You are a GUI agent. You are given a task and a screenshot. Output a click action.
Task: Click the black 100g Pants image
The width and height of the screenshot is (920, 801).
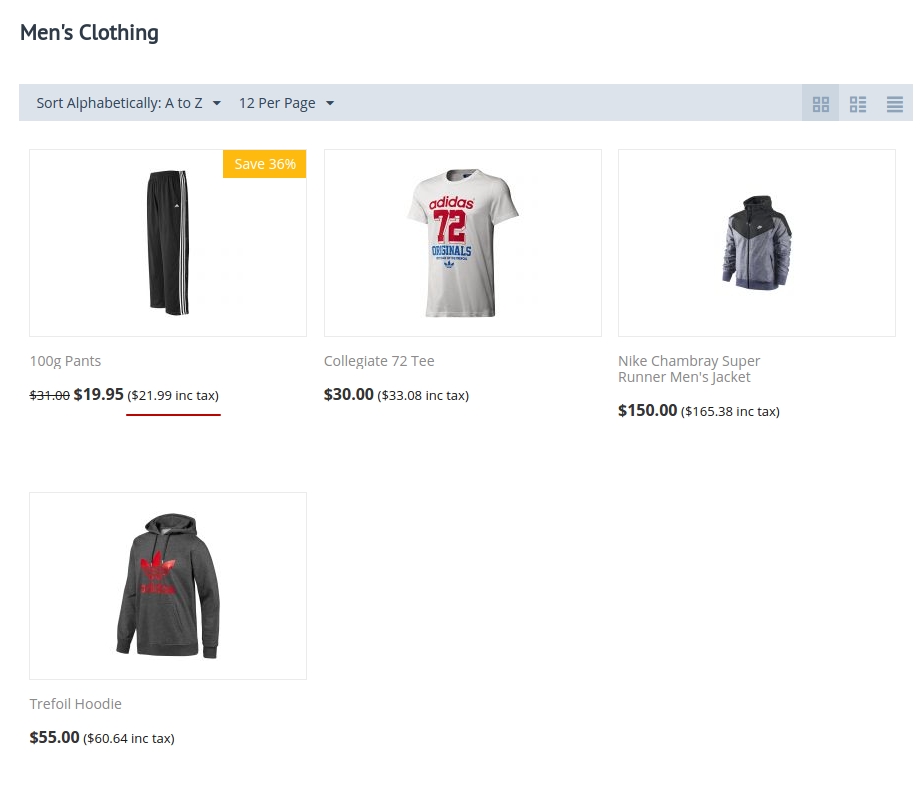tap(168, 243)
